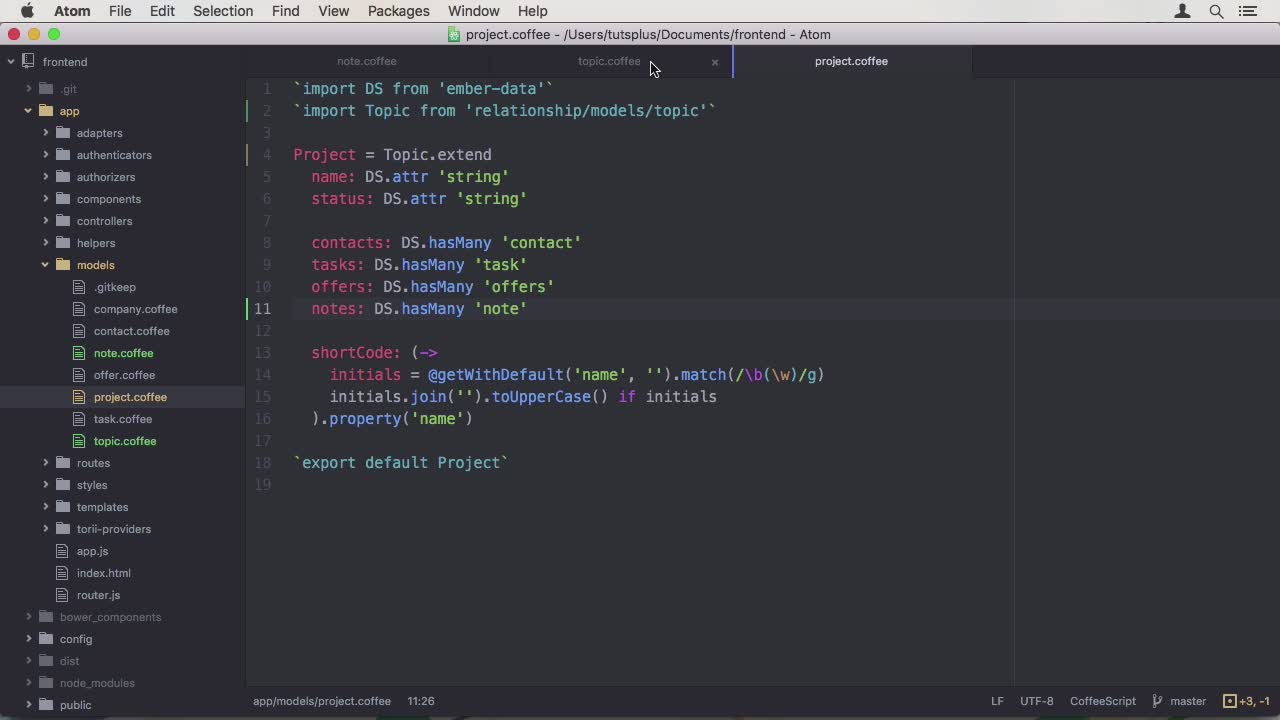Expand the styles folder
Image resolution: width=1280 pixels, height=720 pixels.
pos(45,485)
